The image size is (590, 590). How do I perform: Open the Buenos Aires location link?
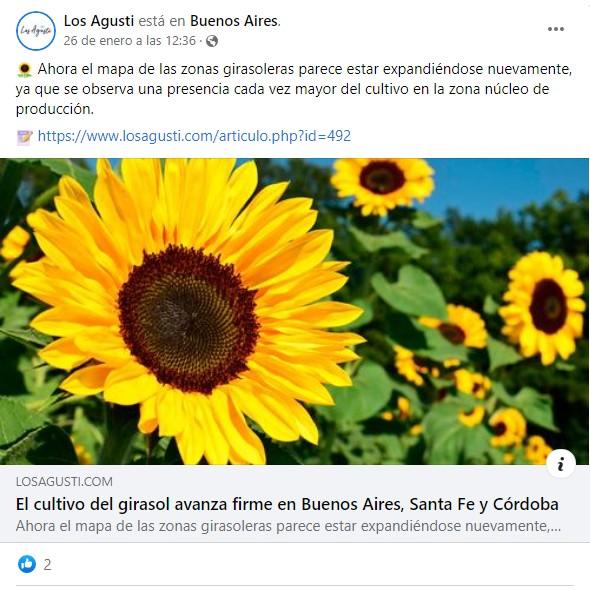point(234,21)
